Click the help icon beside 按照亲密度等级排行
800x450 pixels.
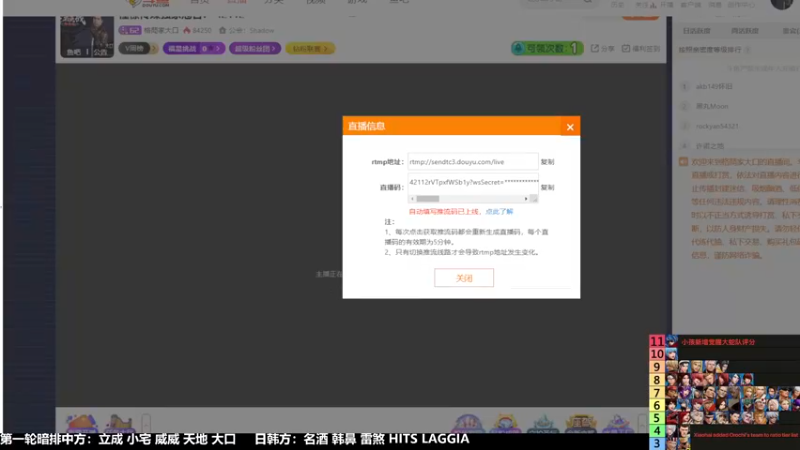coord(747,49)
